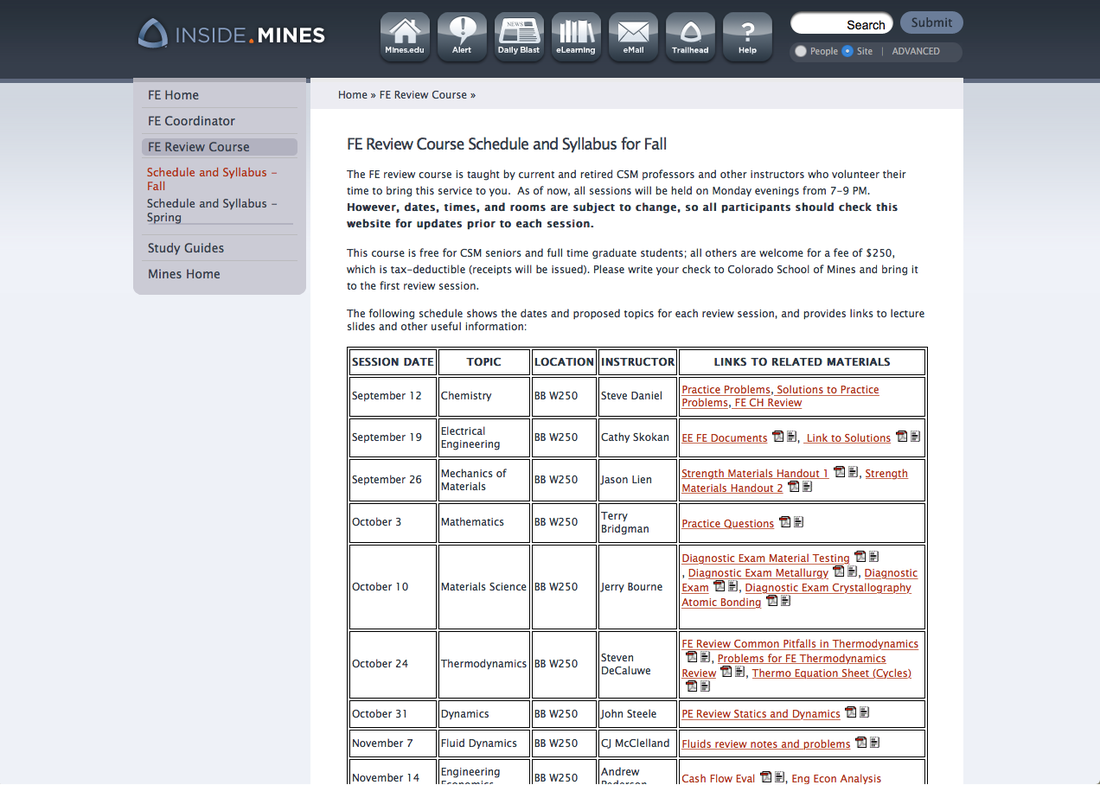This screenshot has height=785, width=1100.
Task: Navigate to Mines Home in sidebar
Action: [x=183, y=273]
